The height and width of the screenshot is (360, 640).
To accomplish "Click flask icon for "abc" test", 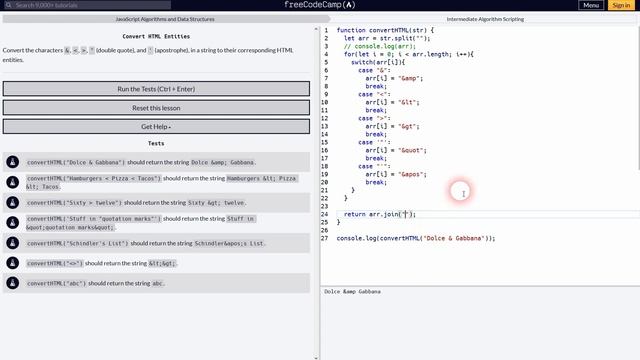I will [13, 283].
